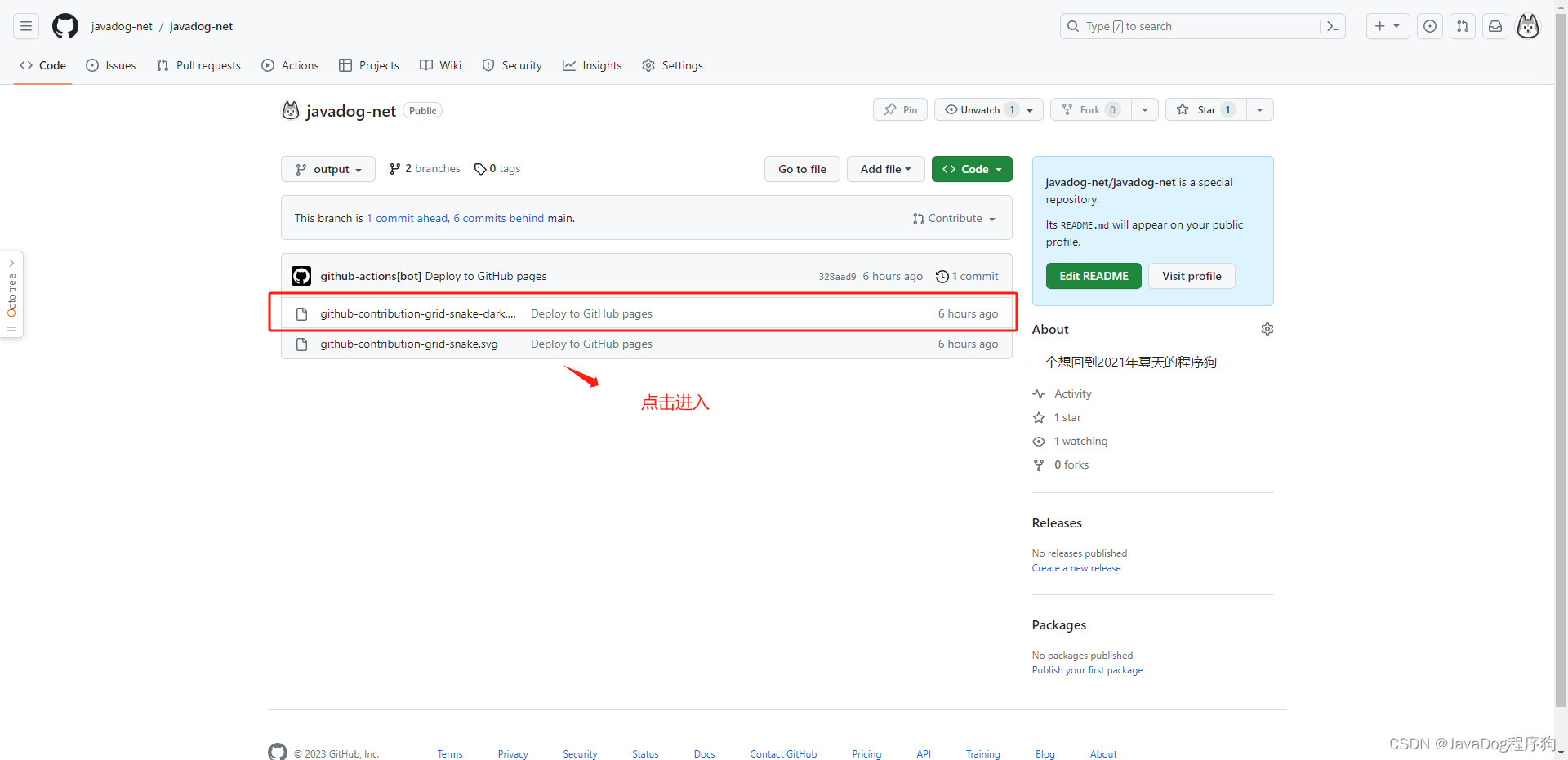This screenshot has width=1568, height=760.
Task: Open the notifications inbox icon
Action: click(x=1494, y=26)
